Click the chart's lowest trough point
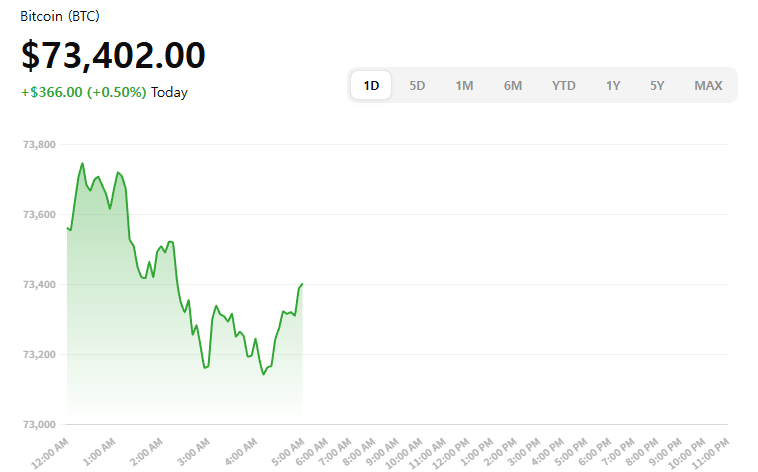This screenshot has width=758, height=472. point(263,374)
